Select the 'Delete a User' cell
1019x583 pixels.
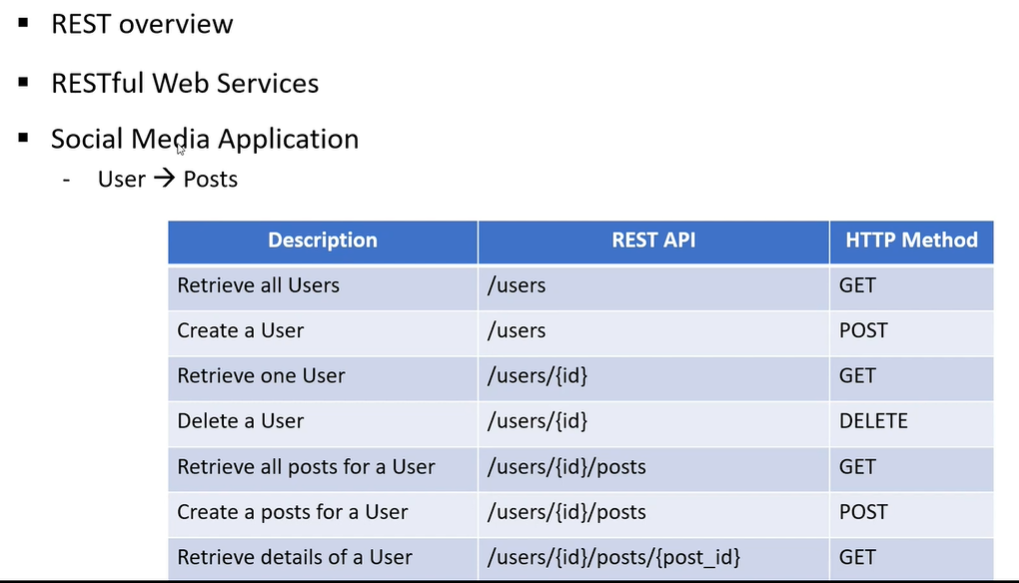tap(322, 422)
